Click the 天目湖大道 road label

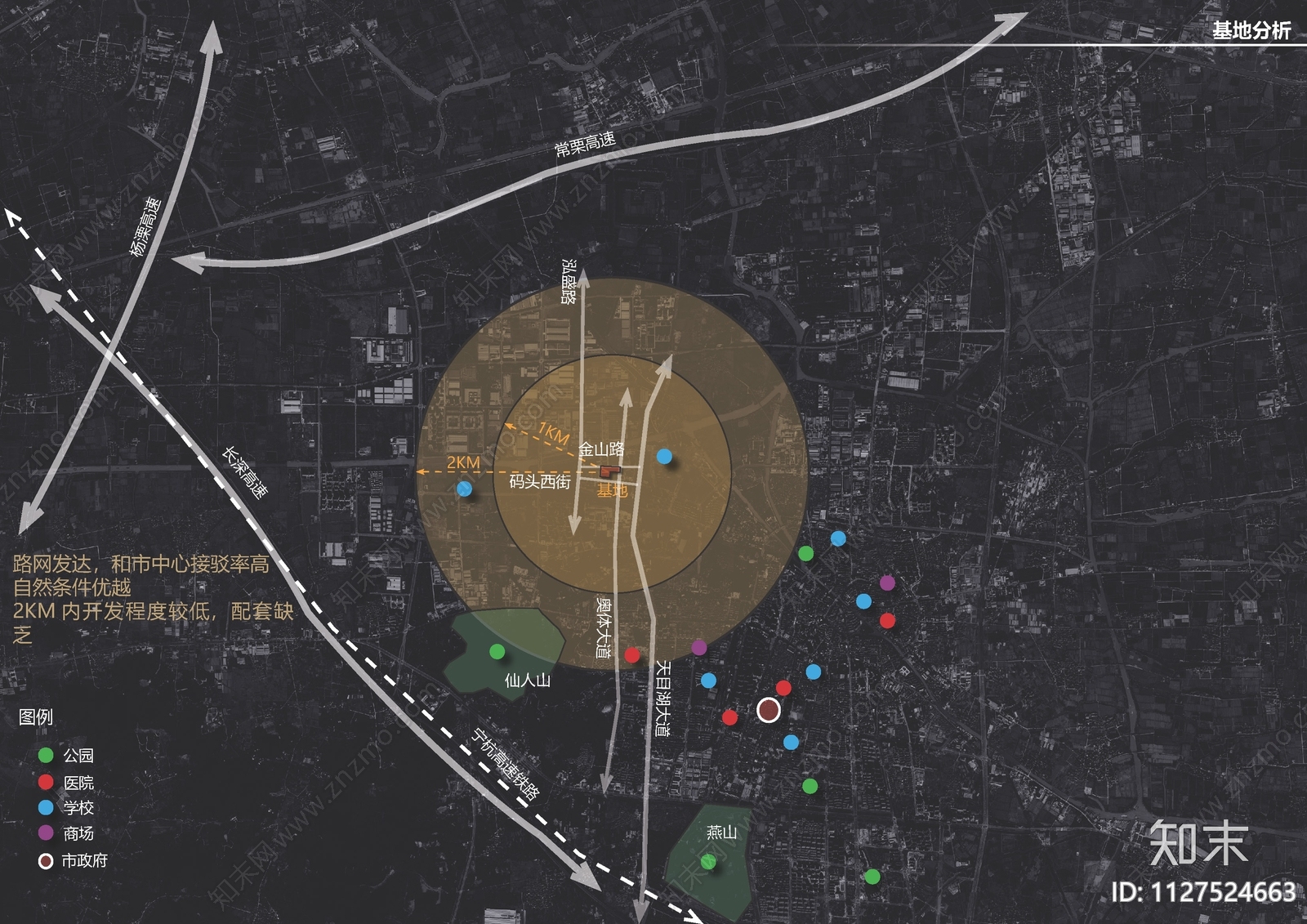(663, 699)
